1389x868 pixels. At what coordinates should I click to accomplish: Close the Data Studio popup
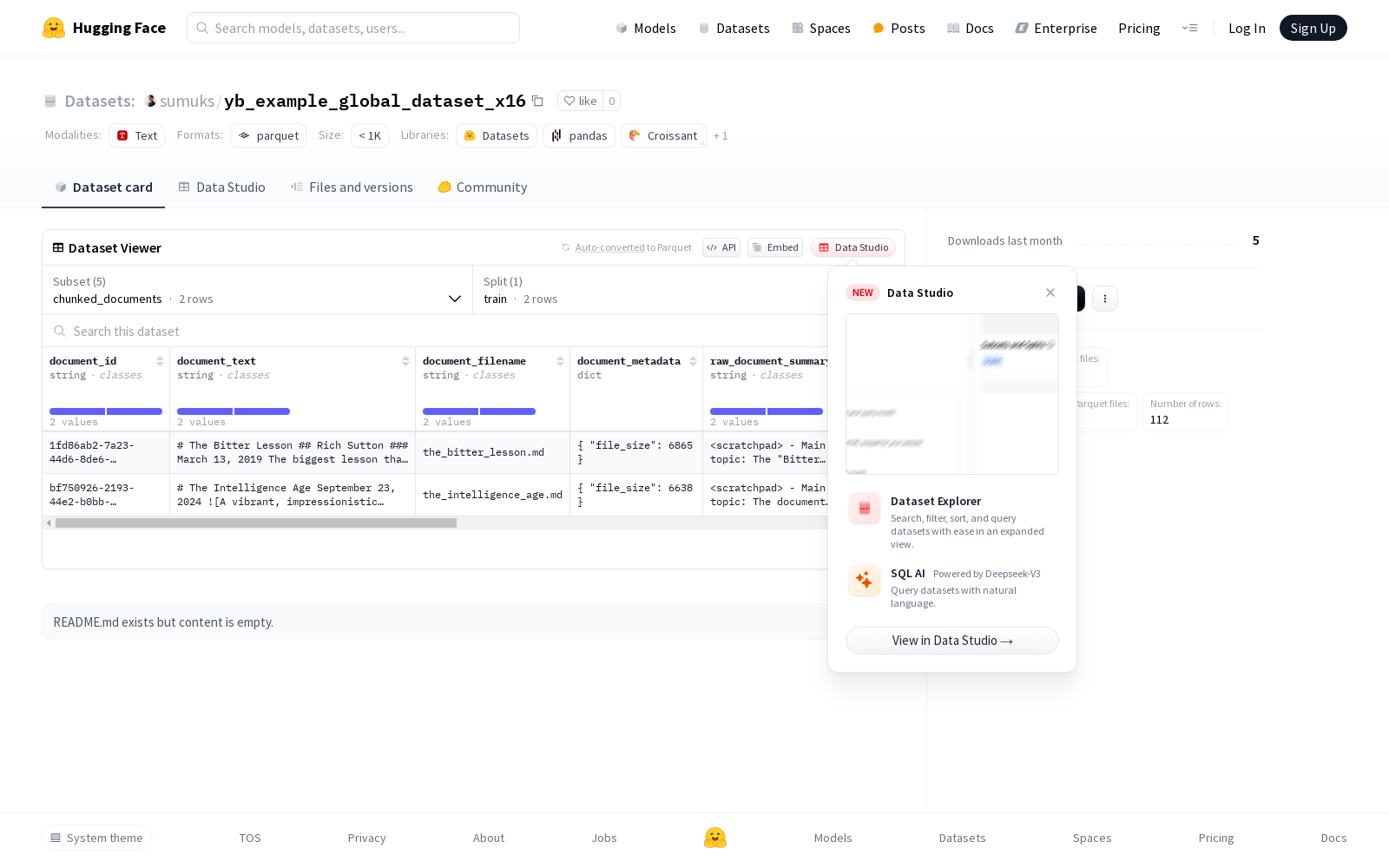[x=1050, y=293]
